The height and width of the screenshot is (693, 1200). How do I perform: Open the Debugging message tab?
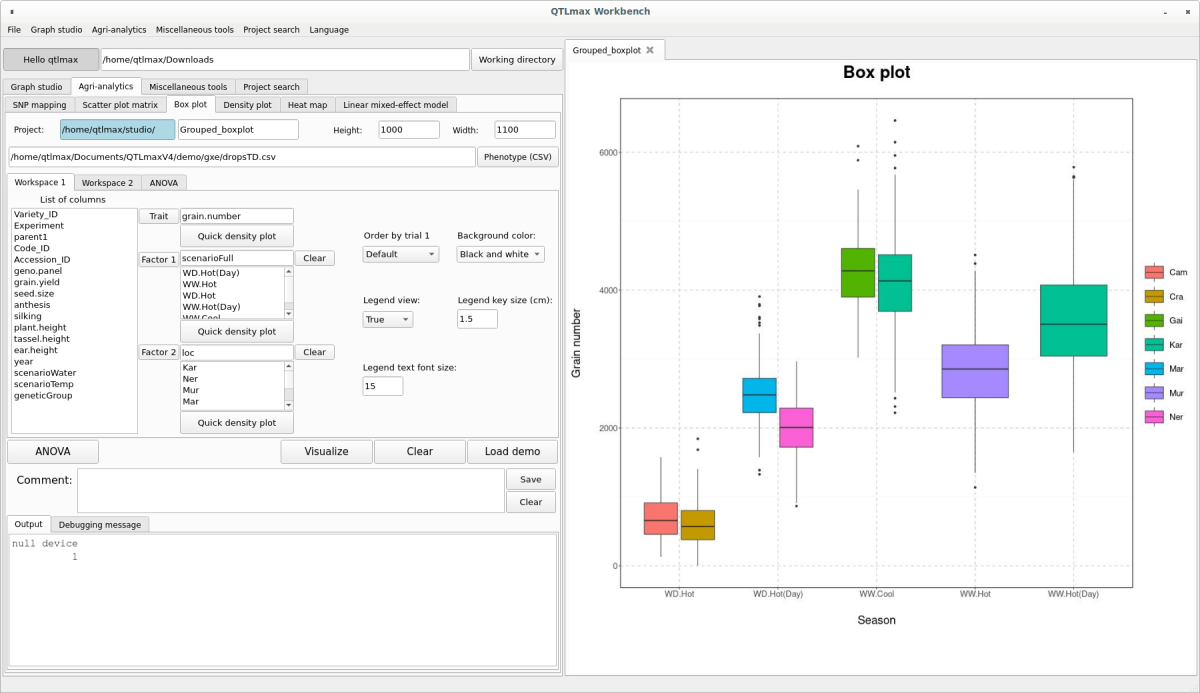click(100, 524)
